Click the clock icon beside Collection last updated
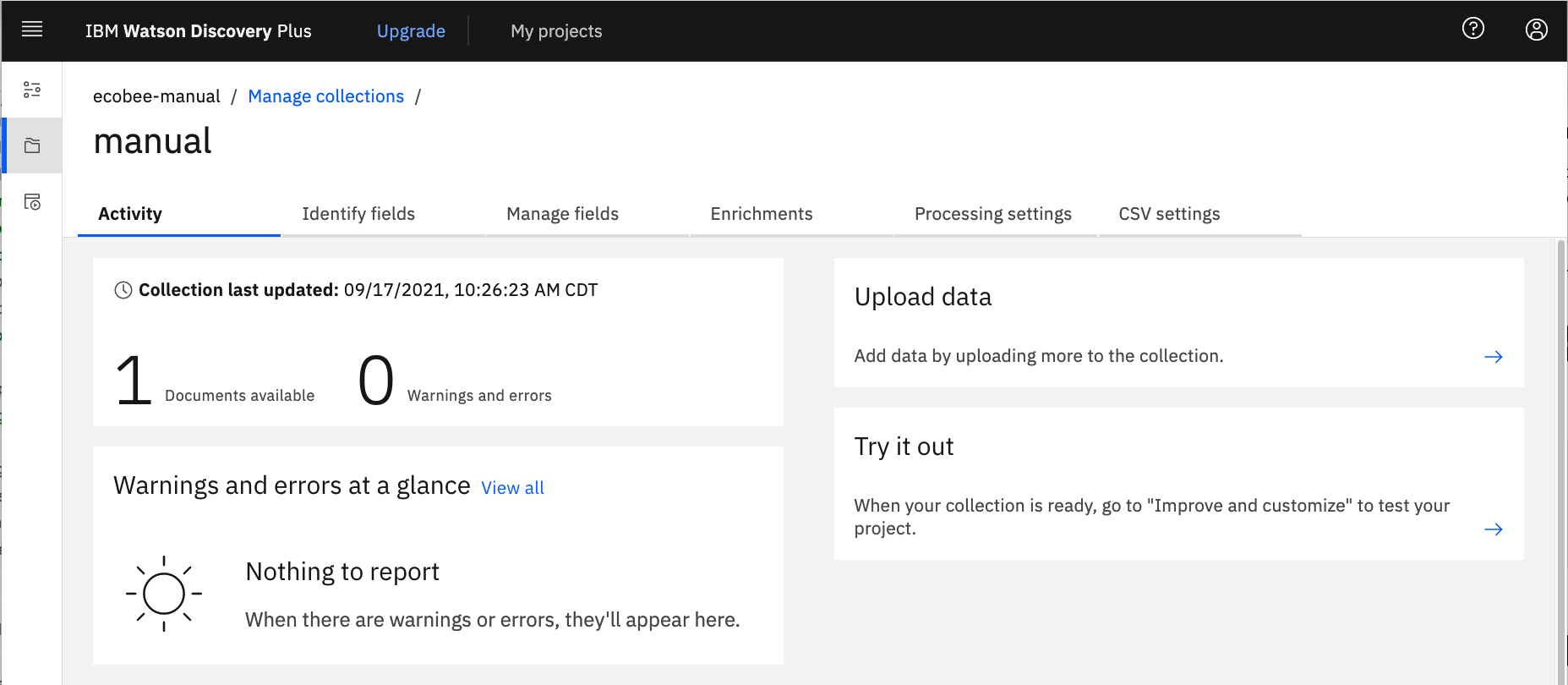 point(123,290)
